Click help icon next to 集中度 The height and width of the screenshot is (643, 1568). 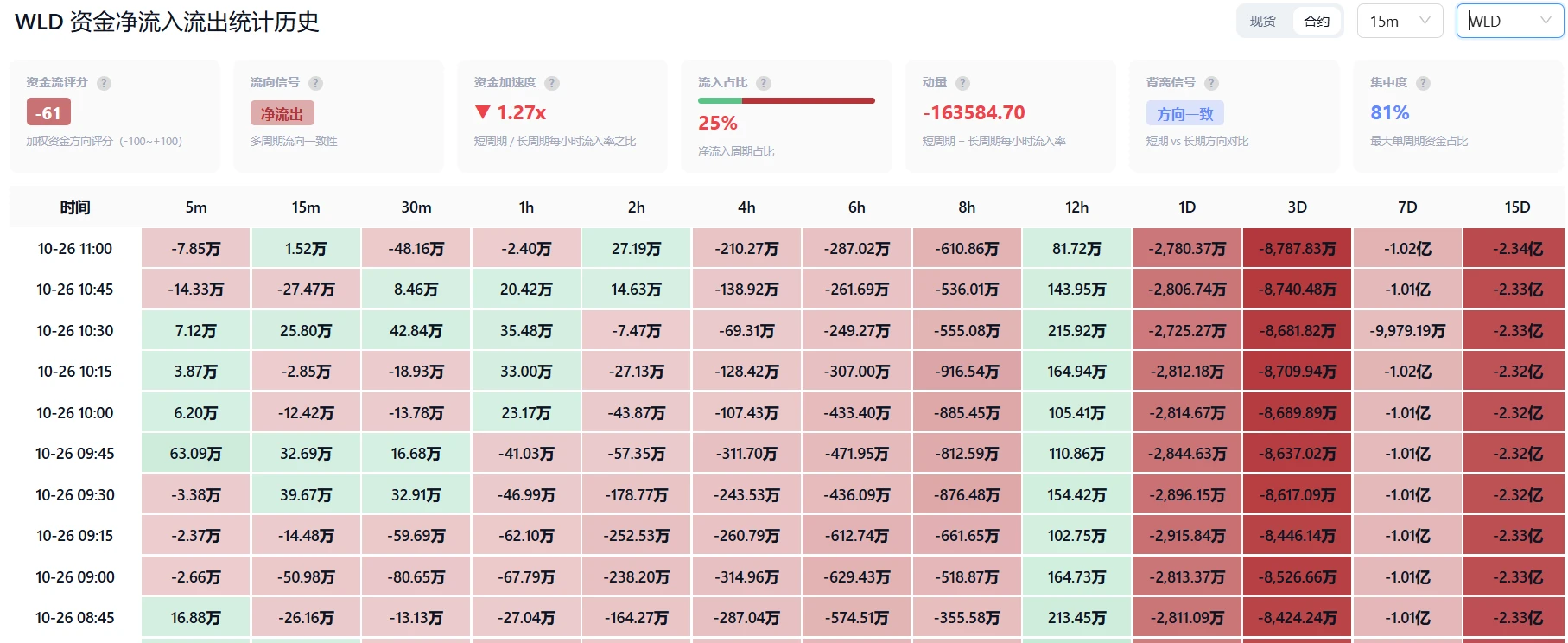(x=1423, y=83)
